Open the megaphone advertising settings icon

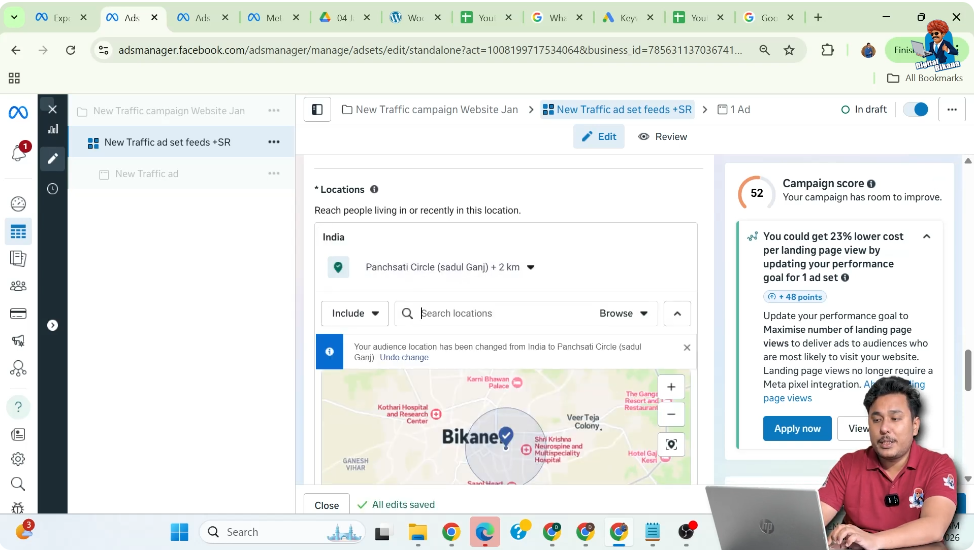coord(18,340)
